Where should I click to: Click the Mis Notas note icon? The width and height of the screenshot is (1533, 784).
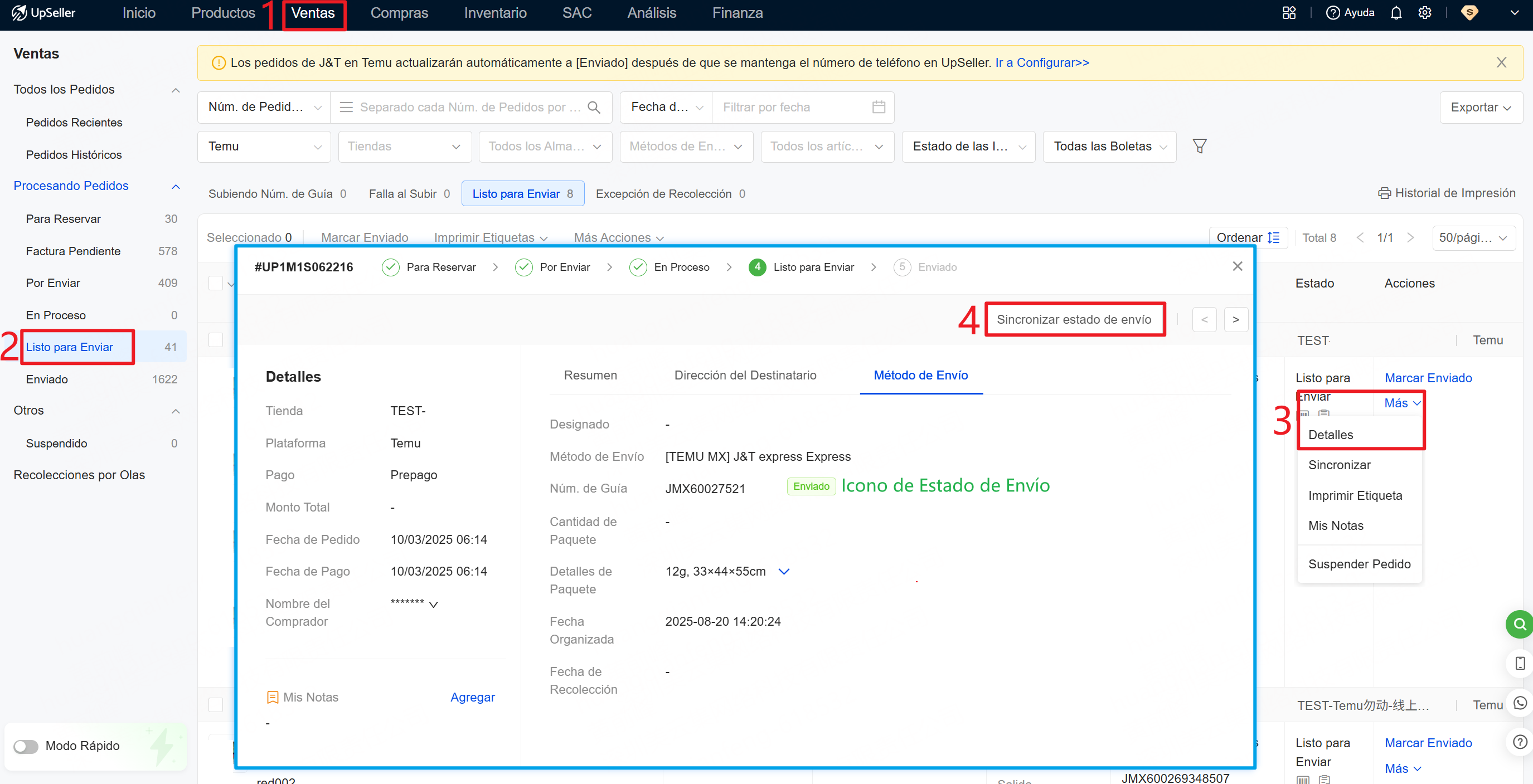272,697
